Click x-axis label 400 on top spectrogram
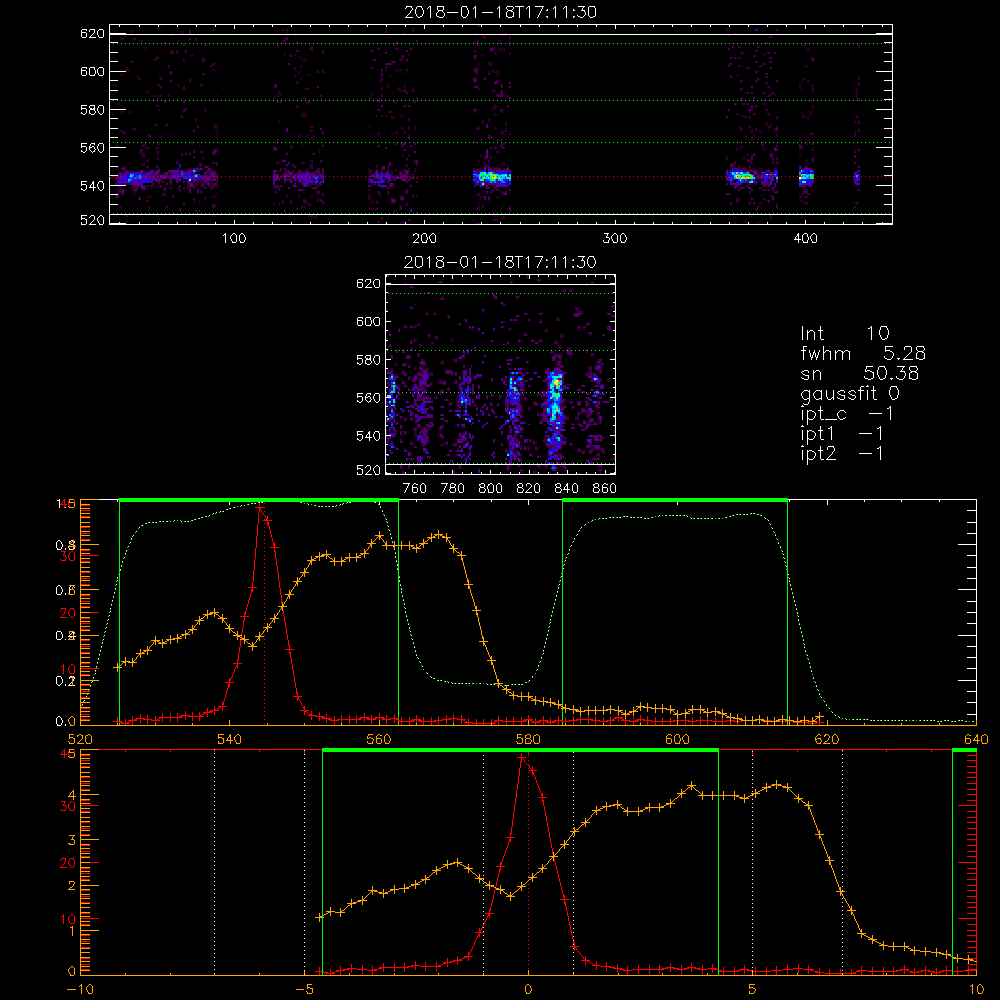1000x1000 pixels. [805, 239]
